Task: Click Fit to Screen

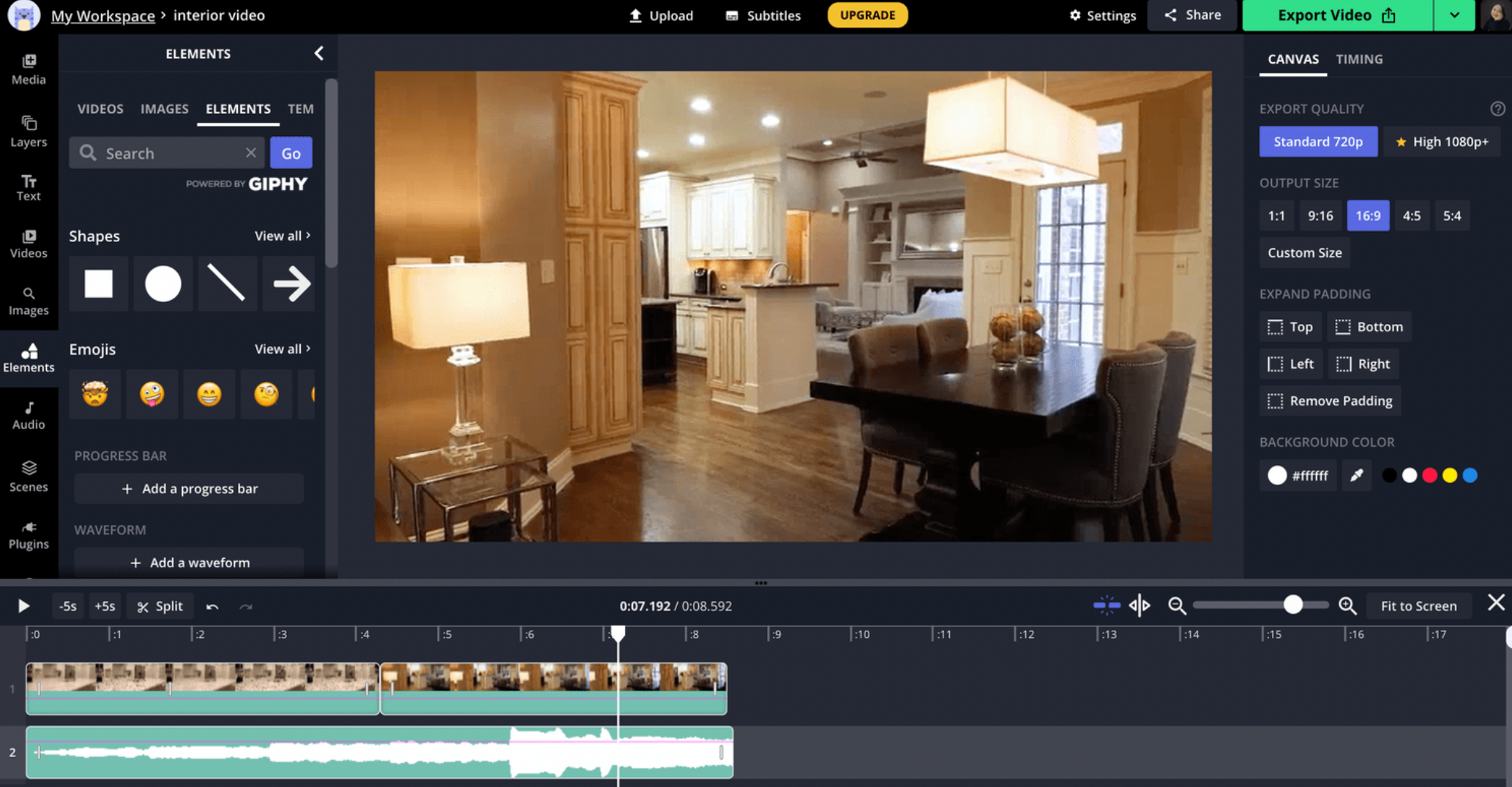Action: pos(1418,606)
